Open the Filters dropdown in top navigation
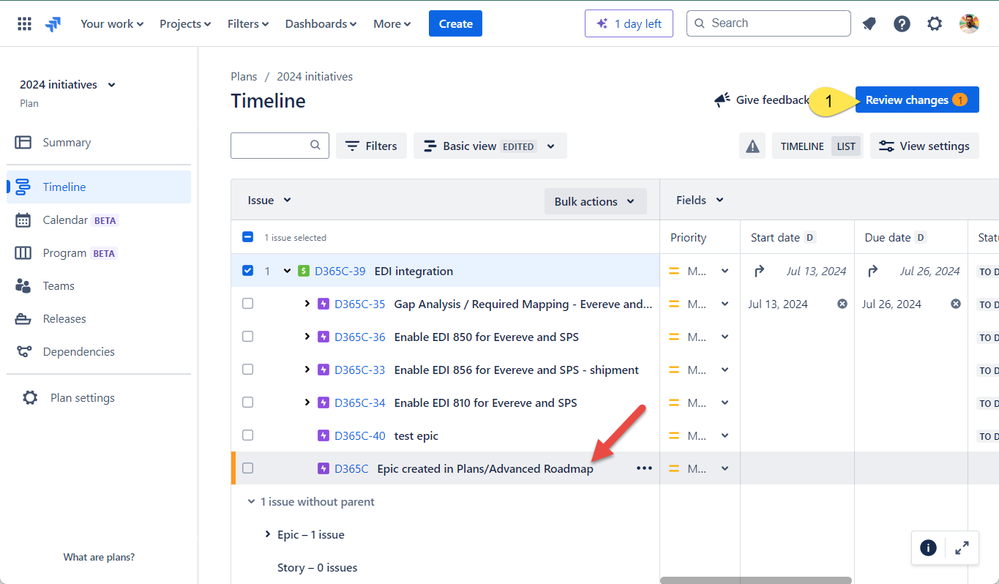The width and height of the screenshot is (999, 584). (248, 24)
